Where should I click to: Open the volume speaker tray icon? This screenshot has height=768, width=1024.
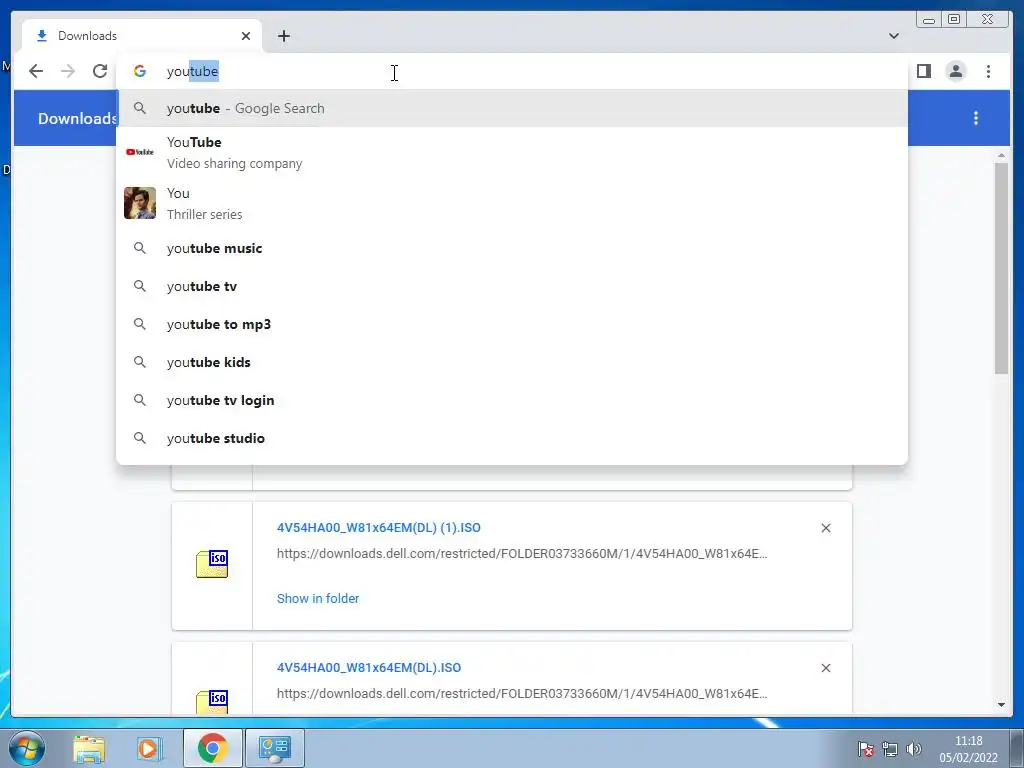click(x=914, y=749)
